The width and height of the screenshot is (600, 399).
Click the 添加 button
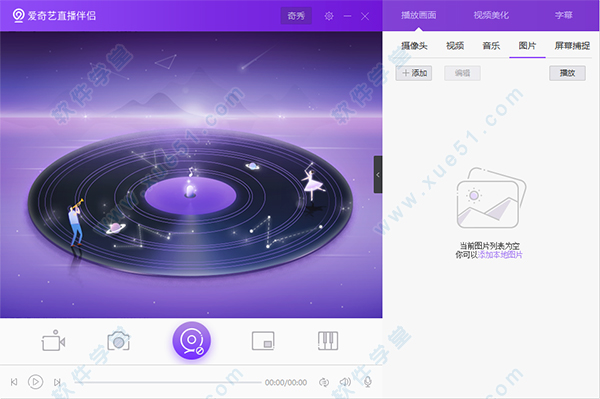414,73
